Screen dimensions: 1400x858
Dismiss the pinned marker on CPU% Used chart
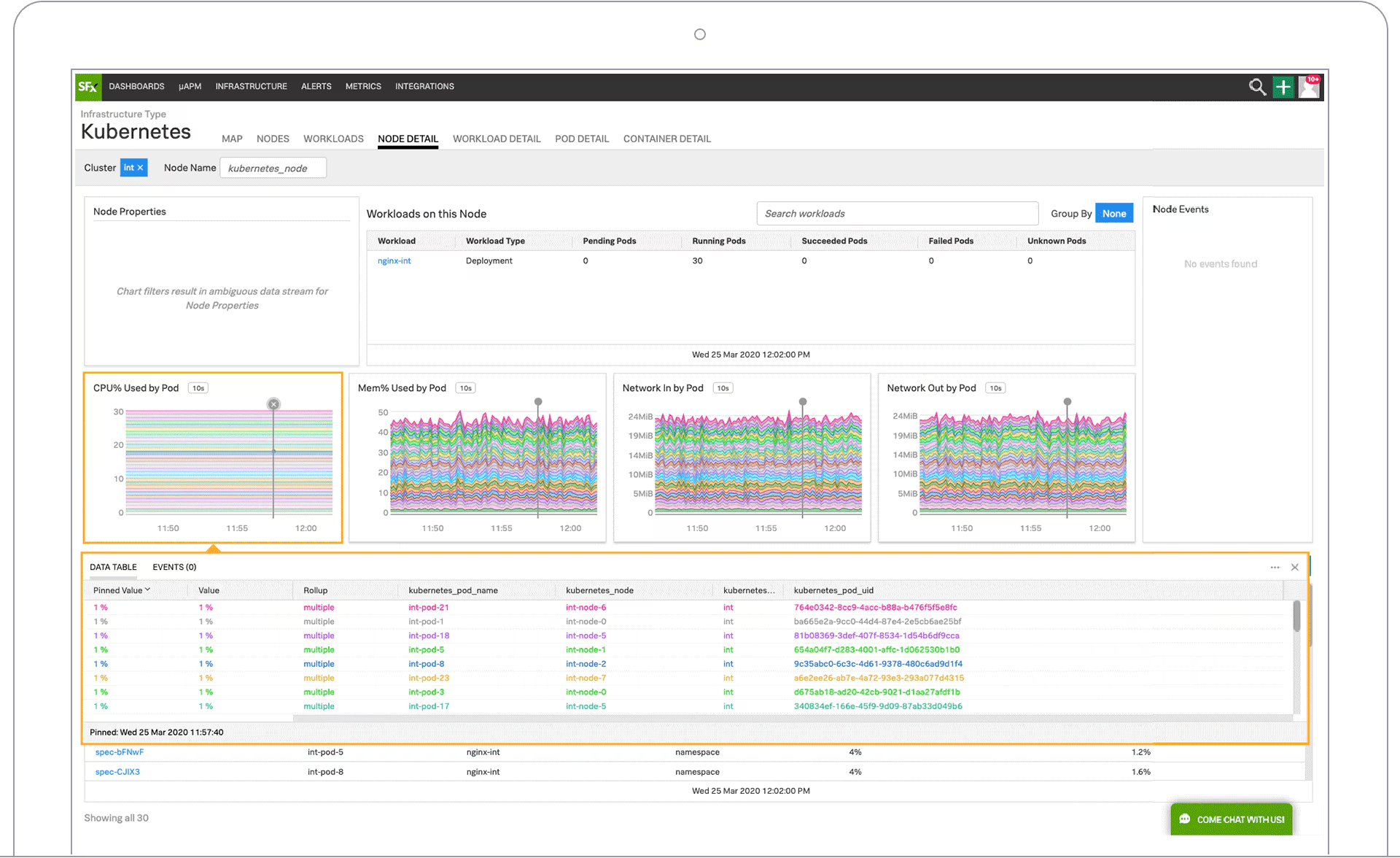click(273, 403)
